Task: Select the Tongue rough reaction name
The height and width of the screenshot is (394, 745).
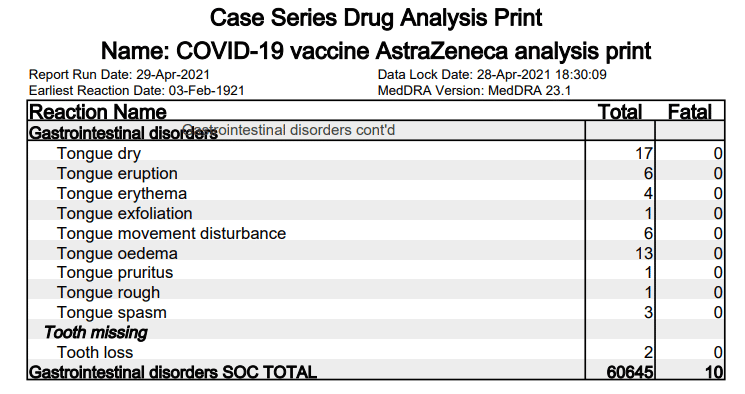Action: click(x=108, y=293)
